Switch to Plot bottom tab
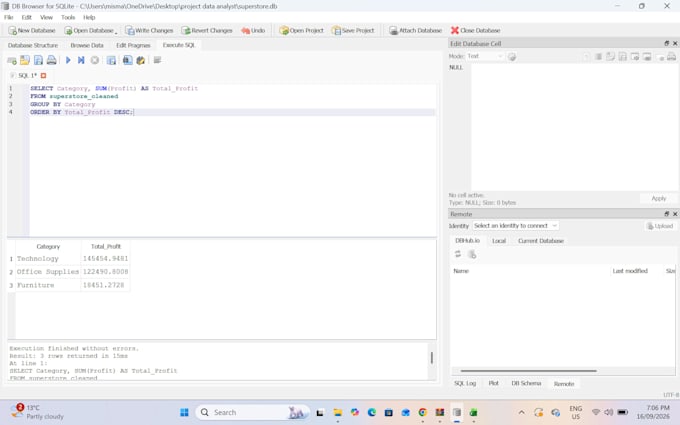This screenshot has width=680, height=425. (494, 383)
